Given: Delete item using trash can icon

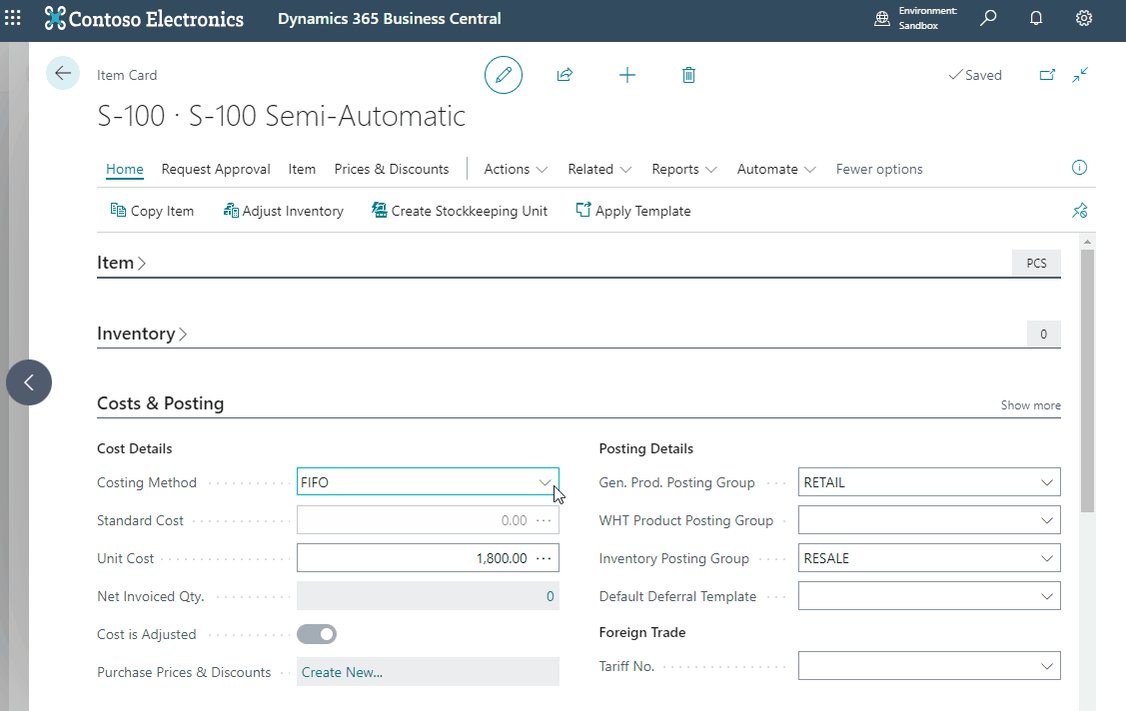Looking at the screenshot, I should [x=689, y=75].
